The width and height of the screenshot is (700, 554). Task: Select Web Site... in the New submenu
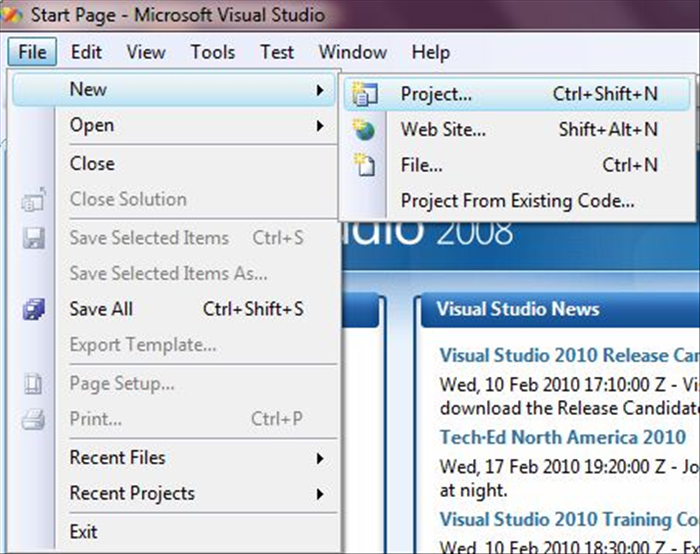point(517,130)
